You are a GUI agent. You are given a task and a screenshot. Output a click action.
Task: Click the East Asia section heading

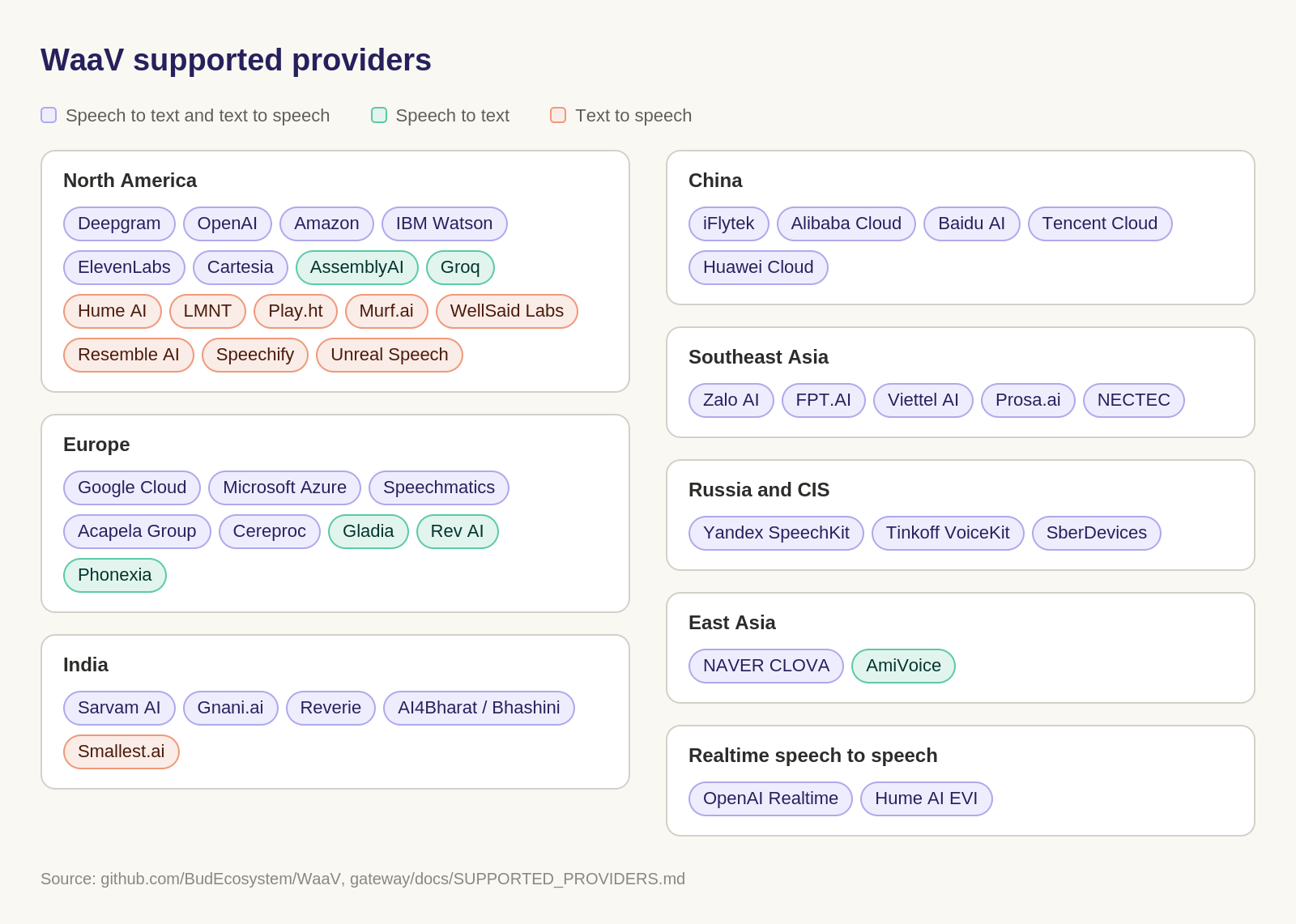pos(732,623)
